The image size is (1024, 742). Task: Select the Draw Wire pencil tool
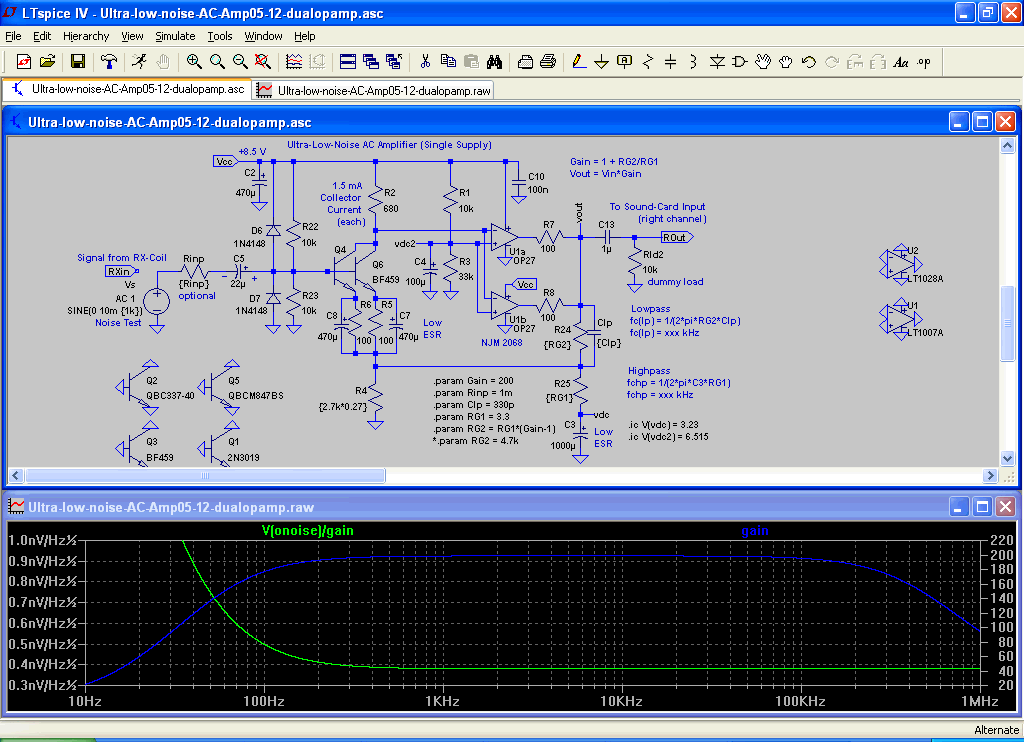pos(578,62)
